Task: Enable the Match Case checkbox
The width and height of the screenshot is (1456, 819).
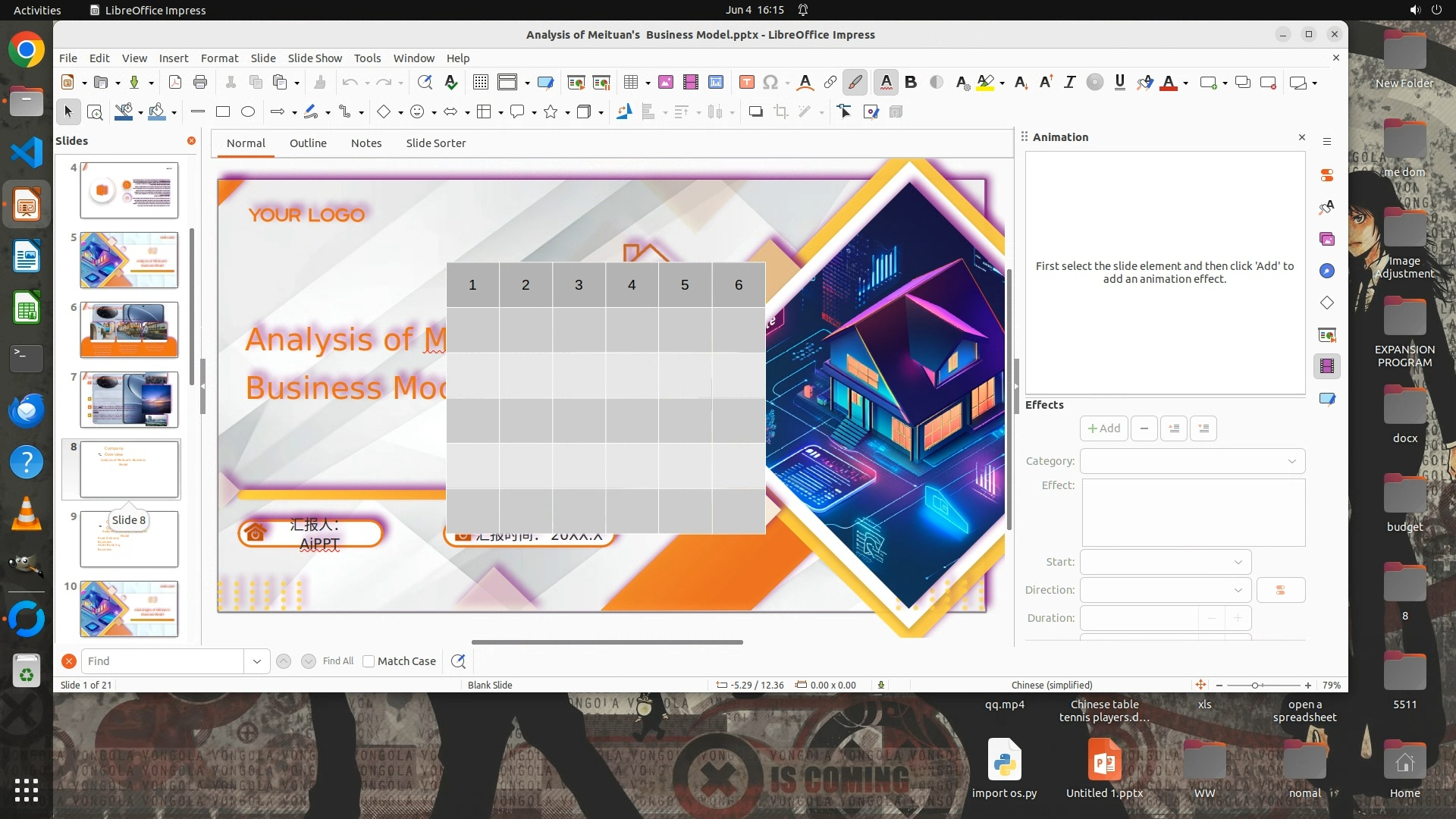Action: point(369,661)
